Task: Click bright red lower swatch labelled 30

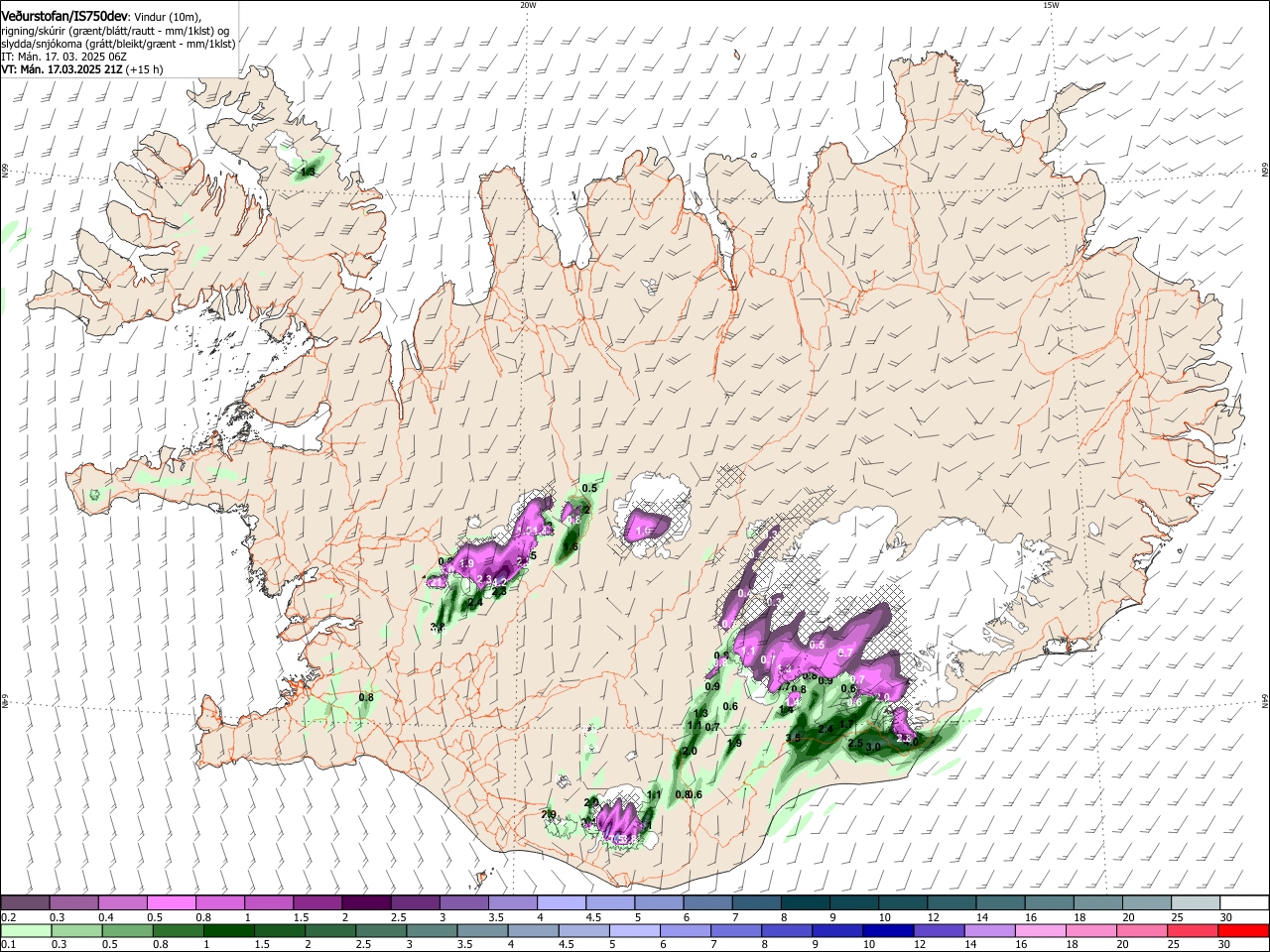Action: coord(1243,930)
